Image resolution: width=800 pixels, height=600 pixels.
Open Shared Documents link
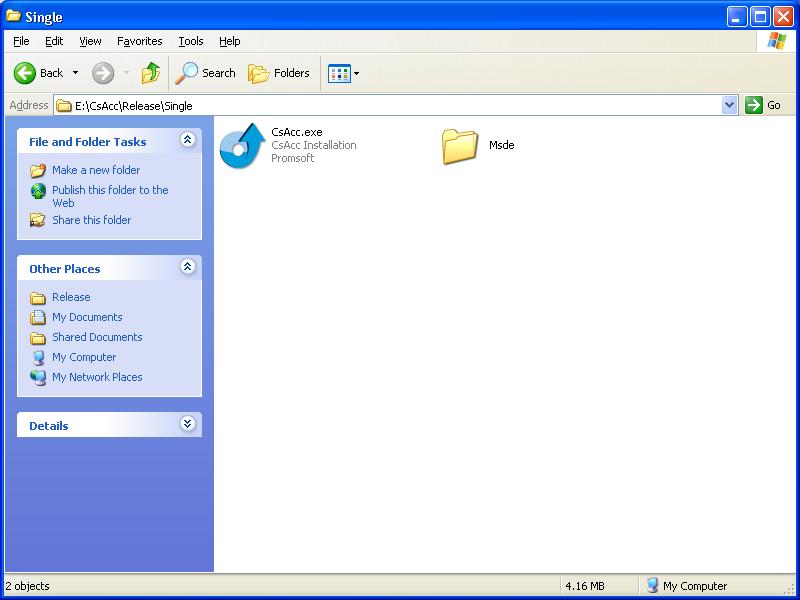97,337
